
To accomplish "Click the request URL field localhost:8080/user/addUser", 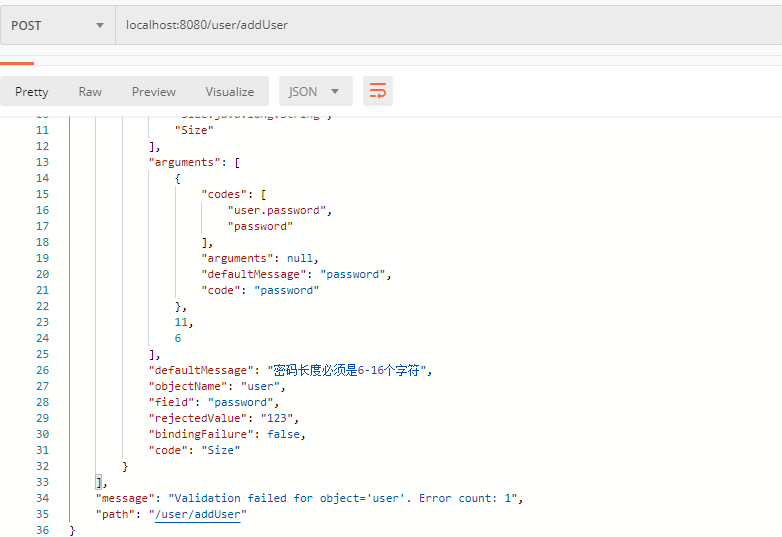I will coord(448,25).
